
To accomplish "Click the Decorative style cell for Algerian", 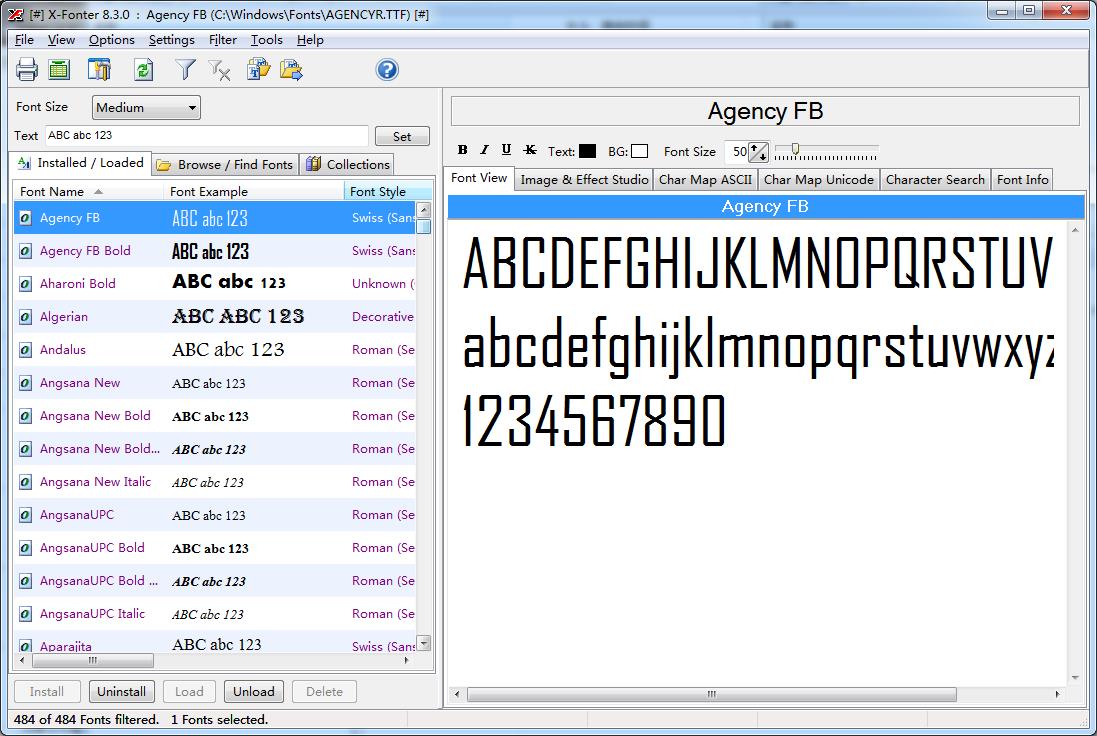I will 383,317.
